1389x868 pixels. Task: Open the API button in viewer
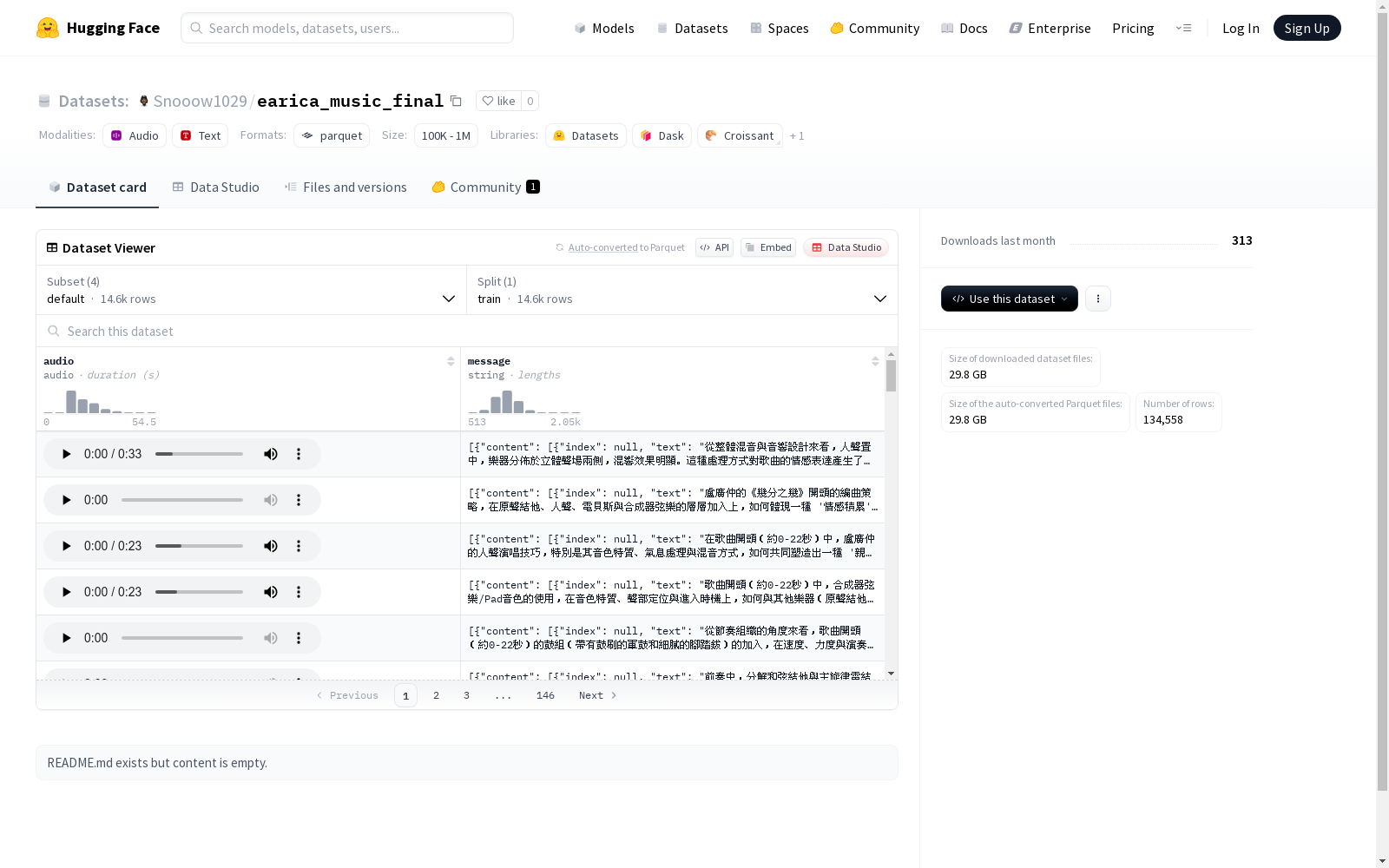coord(714,247)
